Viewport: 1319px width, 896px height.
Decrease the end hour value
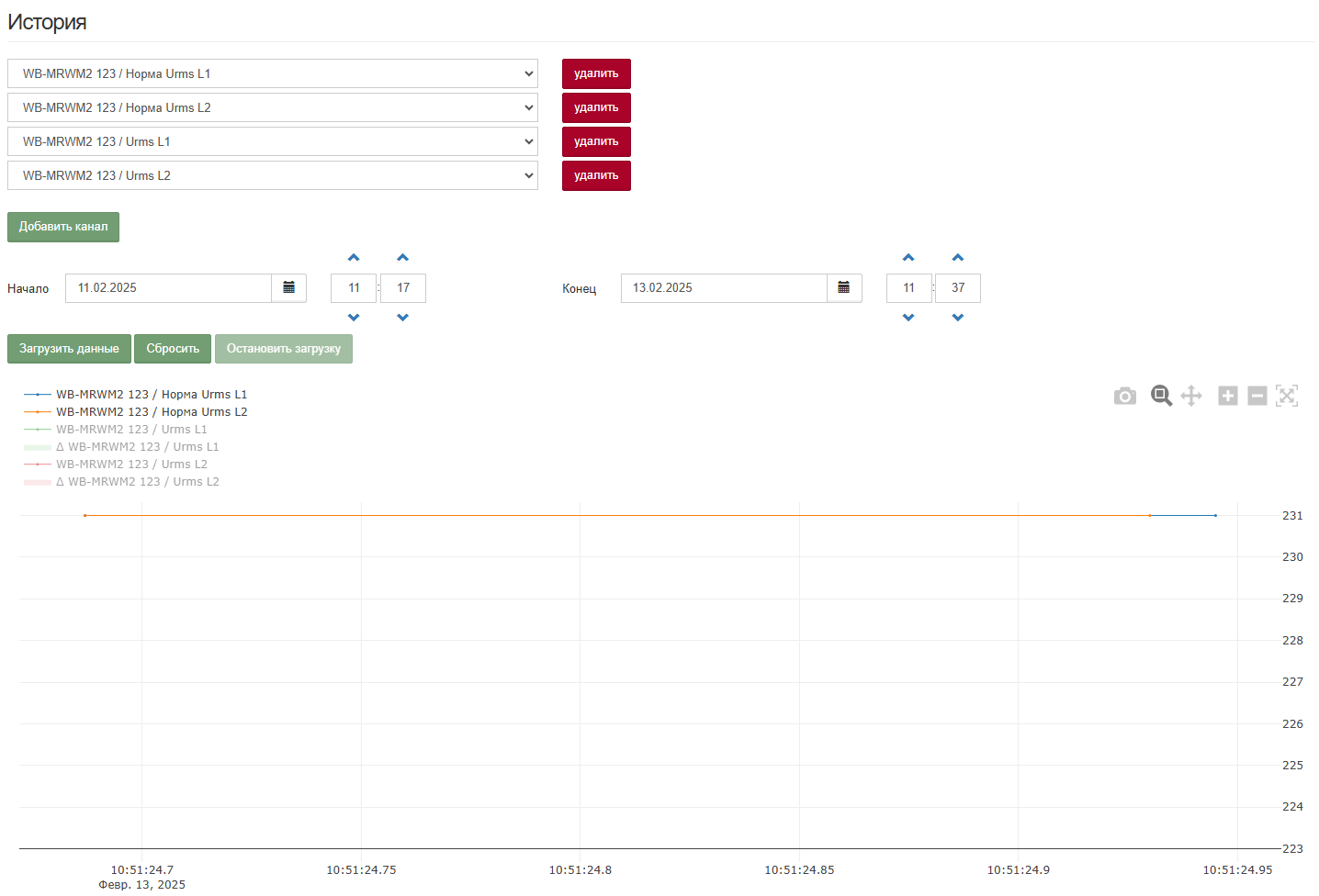click(x=908, y=318)
